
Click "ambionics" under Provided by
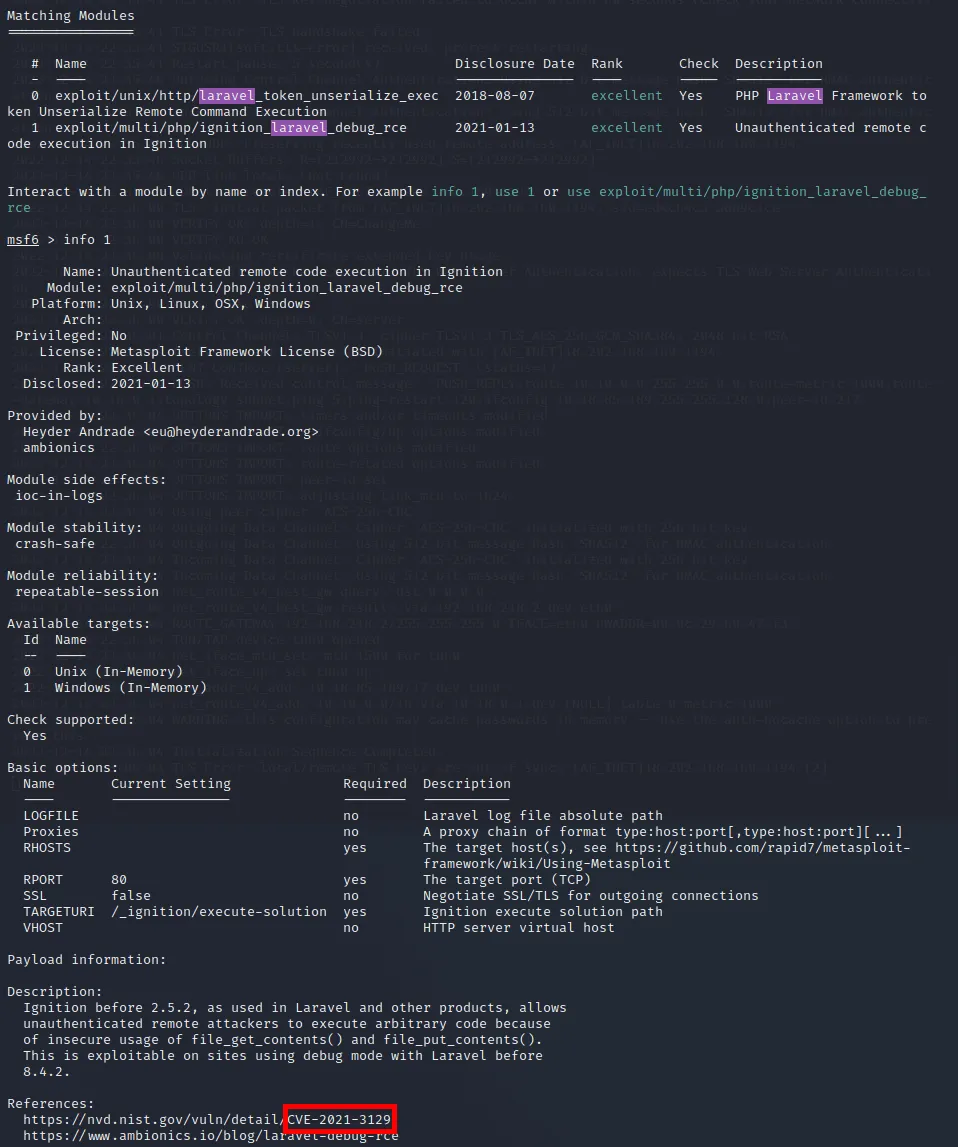tap(59, 448)
